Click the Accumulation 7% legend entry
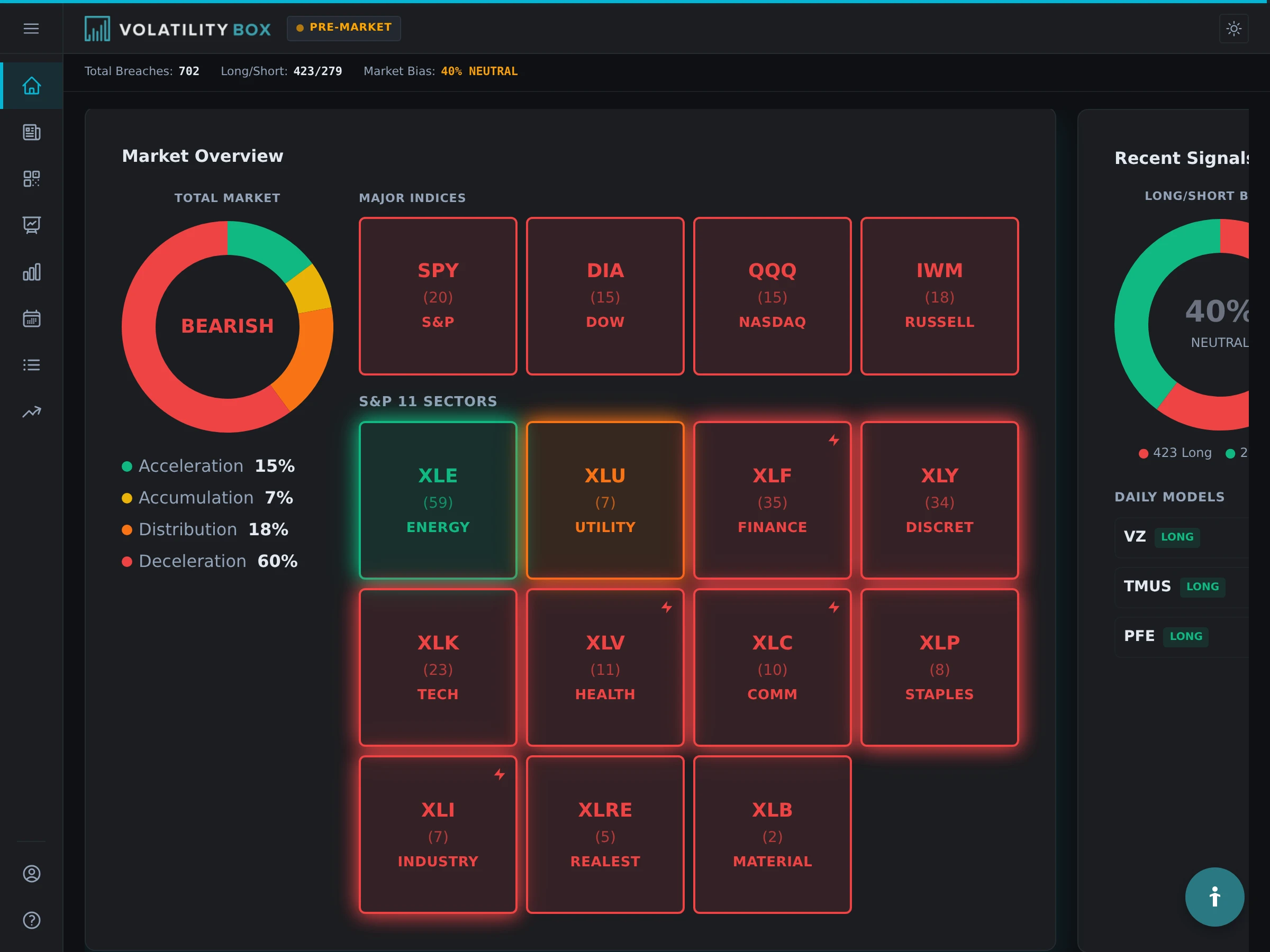 click(207, 498)
